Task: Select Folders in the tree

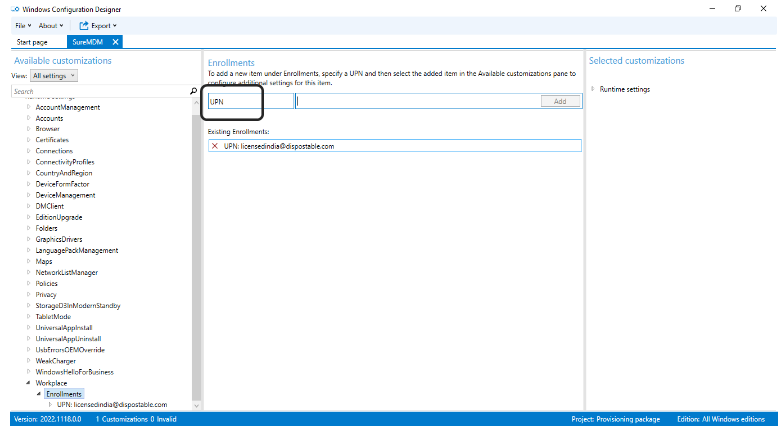Action: 46,228
